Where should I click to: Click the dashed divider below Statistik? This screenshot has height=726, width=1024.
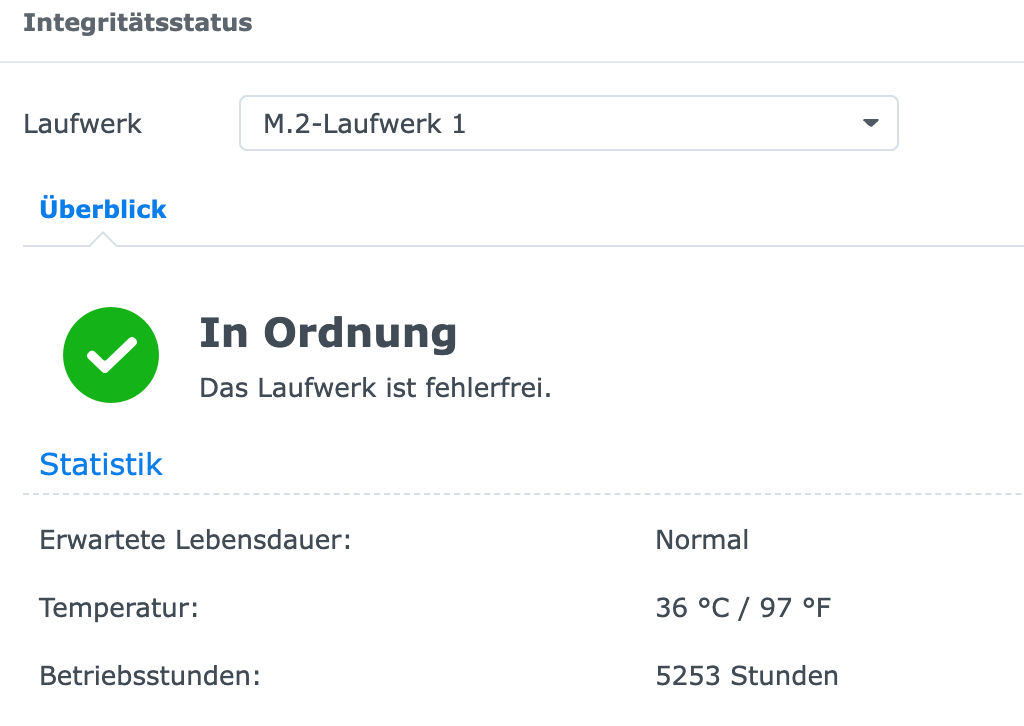pos(523,494)
